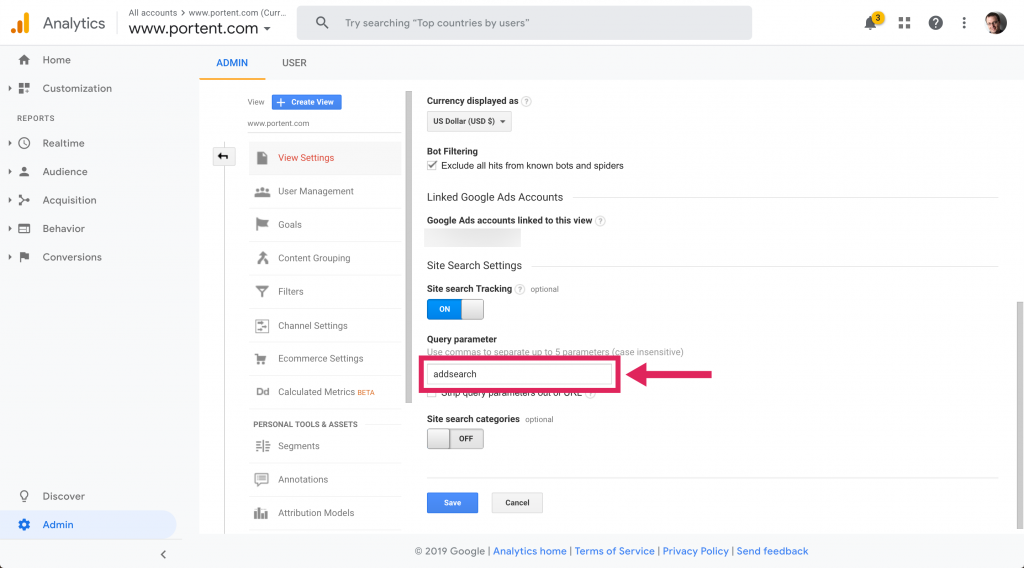Screen dimensions: 1024x568
Task: Open the US Dollar currency dropdown
Action: 469,121
